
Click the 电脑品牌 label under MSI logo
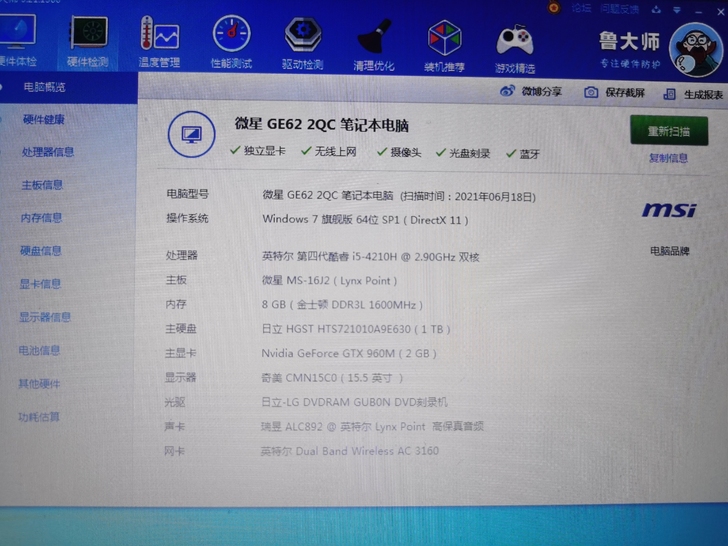pos(670,251)
